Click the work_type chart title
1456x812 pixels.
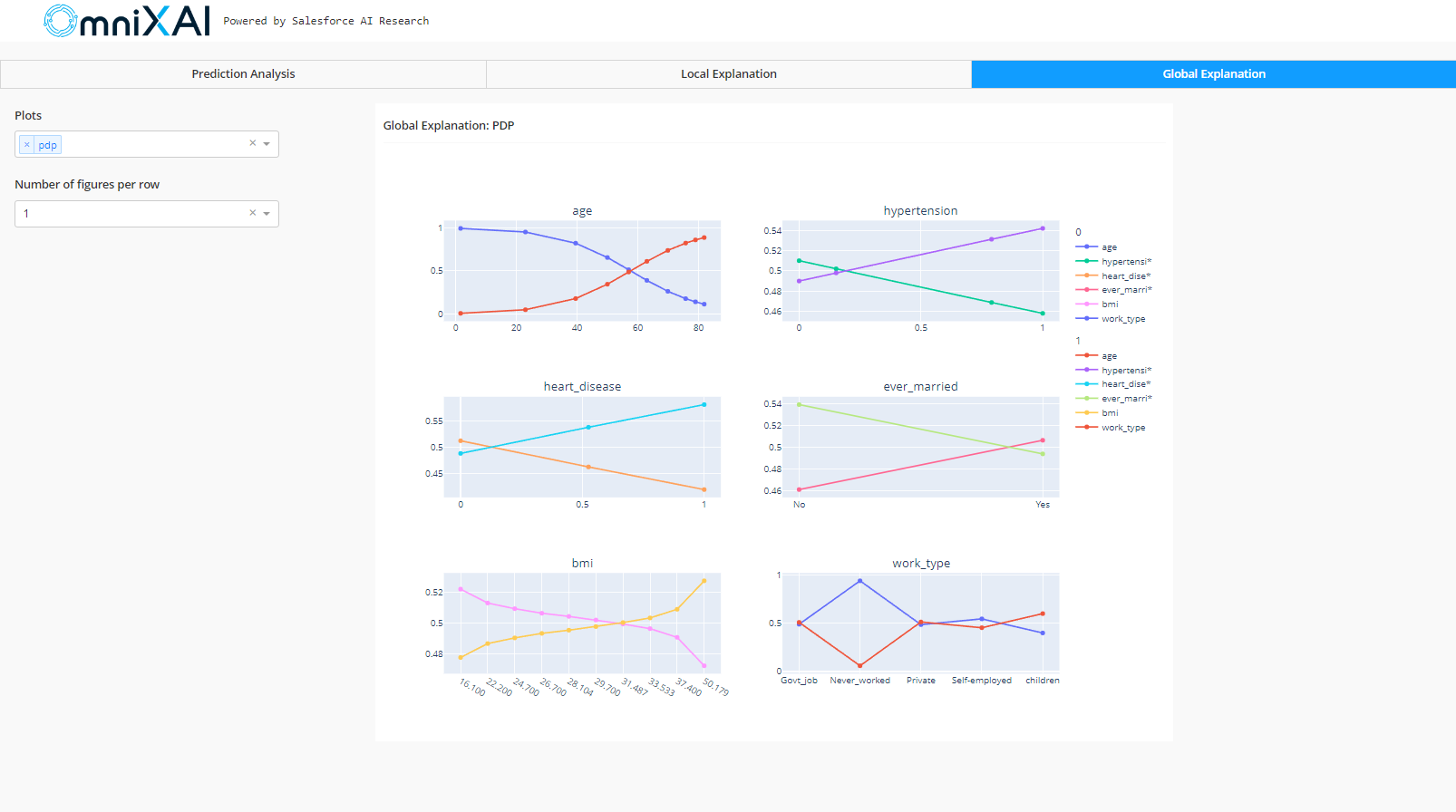pos(921,564)
